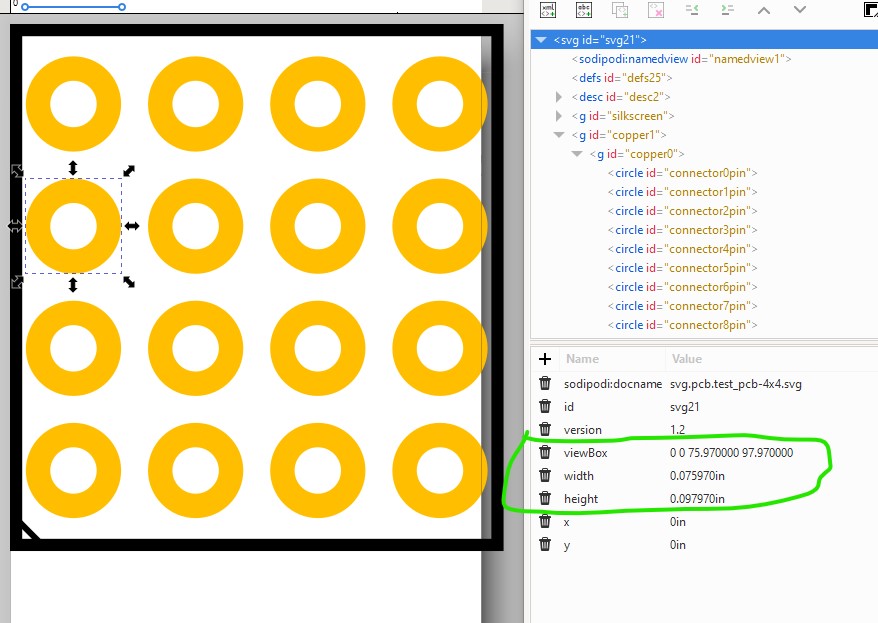Delete the sodipodi:docname attribute

tap(545, 384)
